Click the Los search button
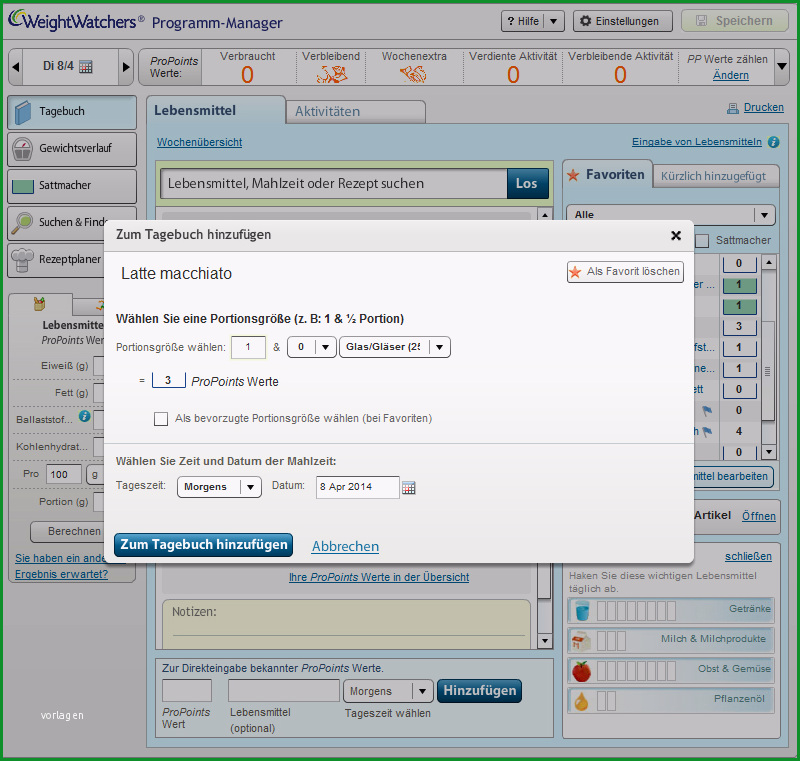The image size is (800, 761). pyautogui.click(x=527, y=184)
